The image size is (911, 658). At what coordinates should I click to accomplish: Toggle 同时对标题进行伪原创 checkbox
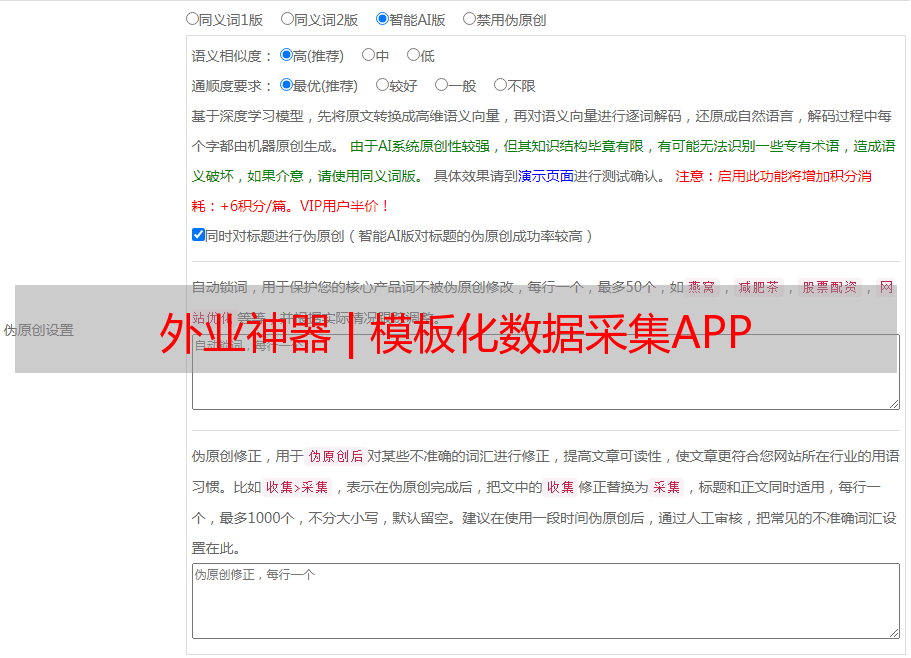[198, 235]
